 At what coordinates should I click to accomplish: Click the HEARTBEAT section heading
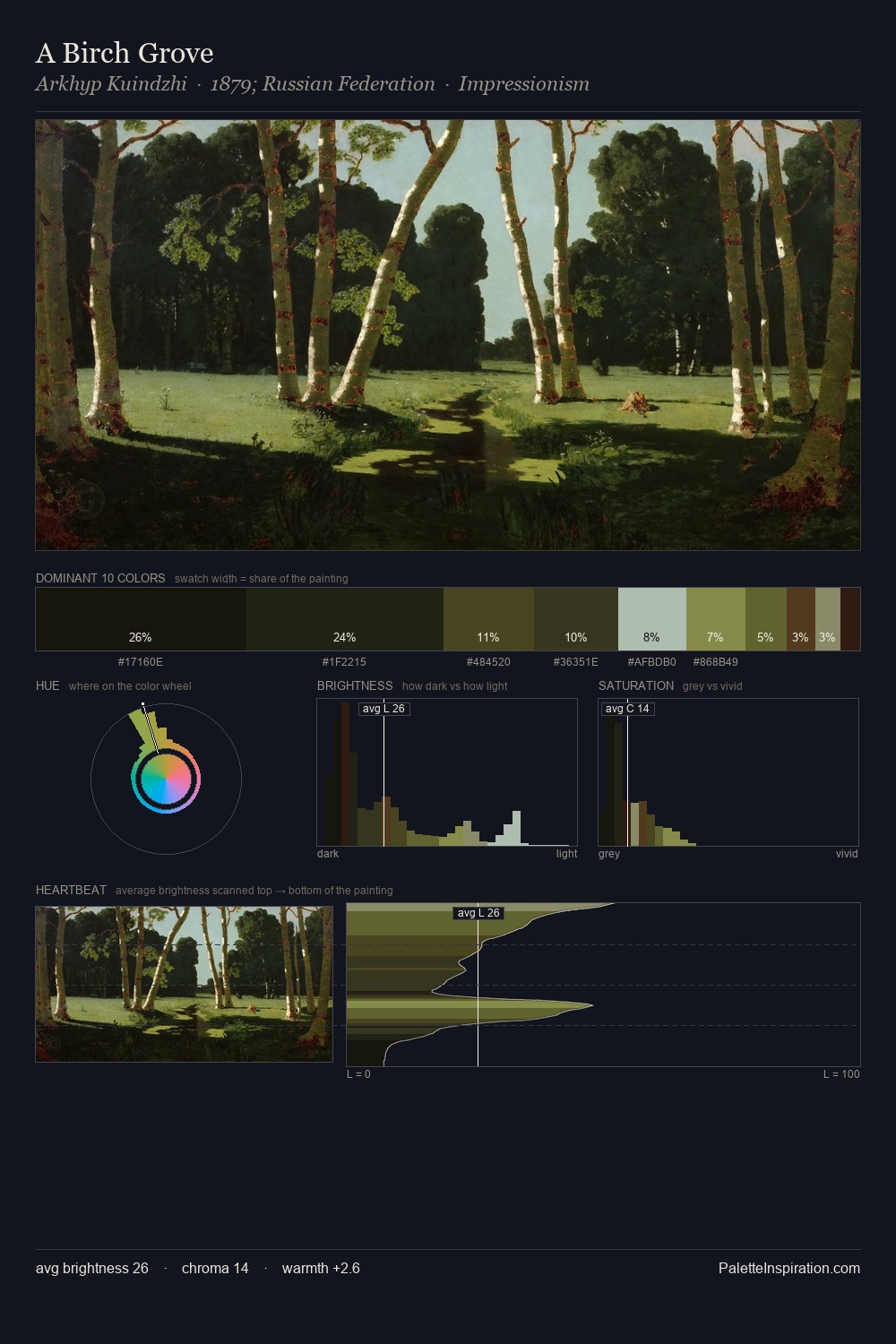pos(71,891)
